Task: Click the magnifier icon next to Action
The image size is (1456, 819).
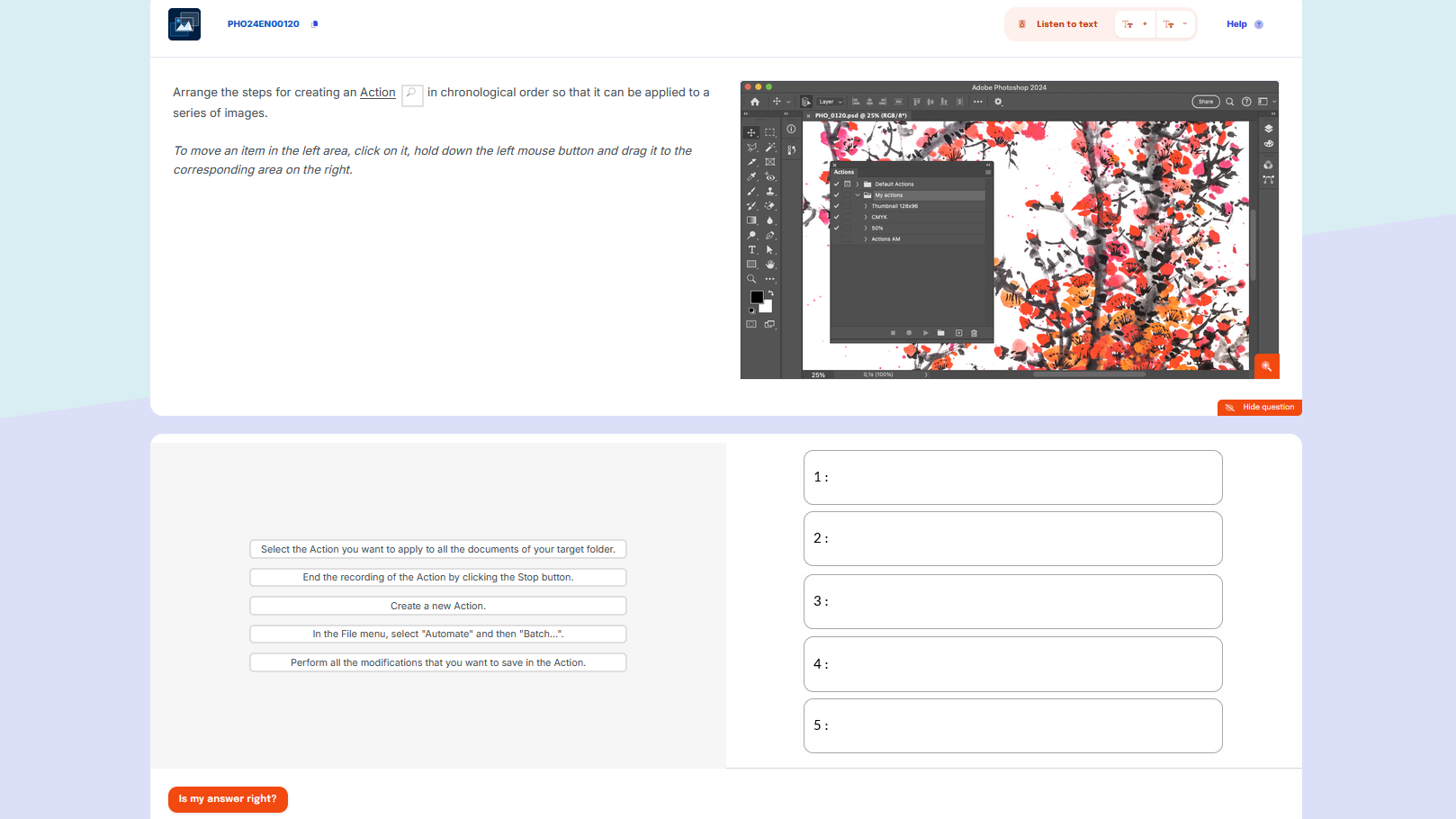Action: point(411,94)
